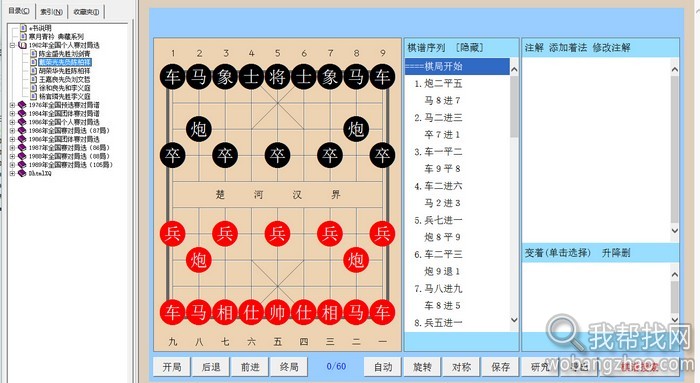Image resolution: width=700 pixels, height=383 pixels.
Task: Hide move list via [隐藏] link
Action: (469, 47)
